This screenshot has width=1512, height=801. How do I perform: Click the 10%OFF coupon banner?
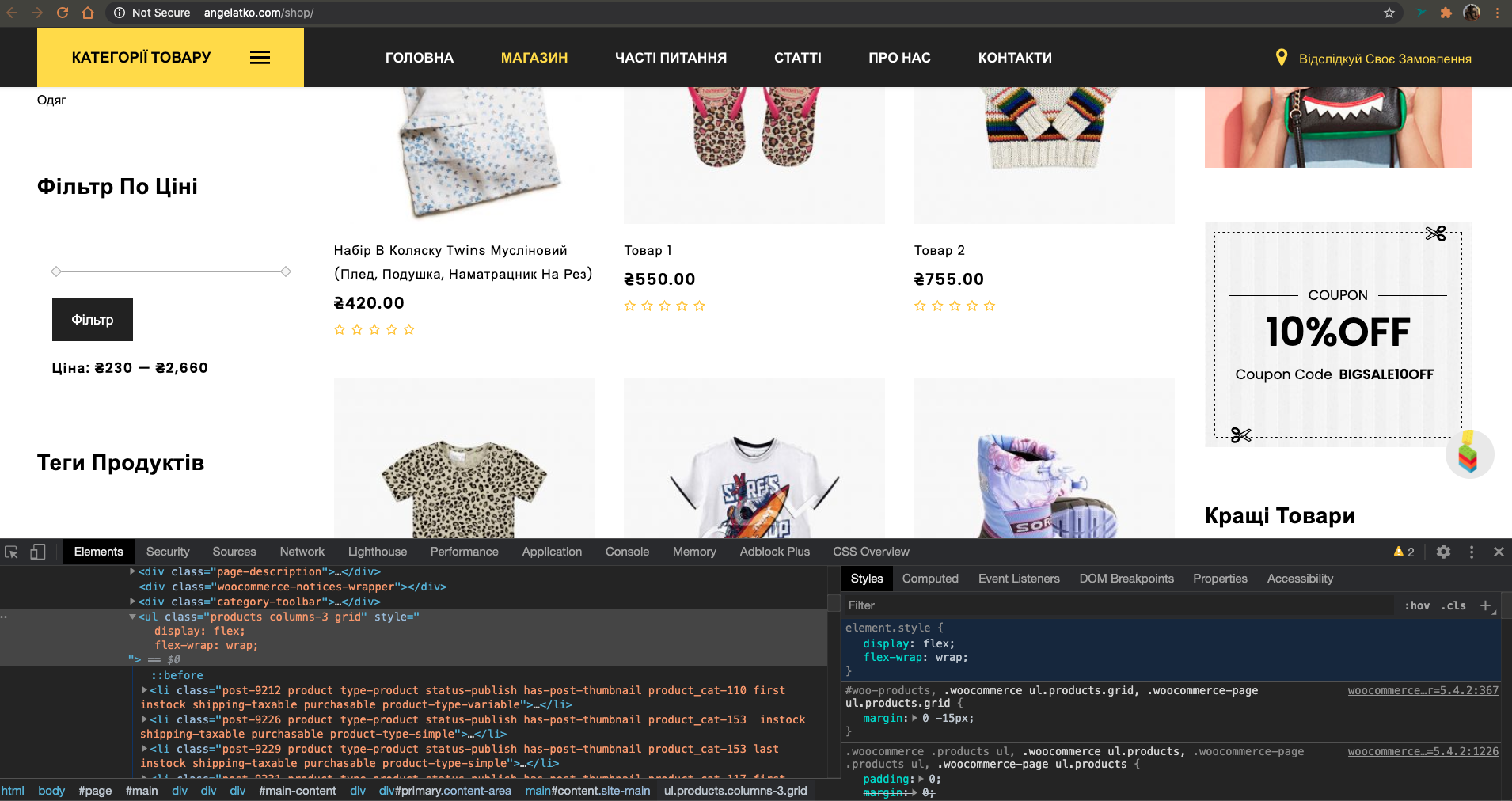coord(1338,334)
